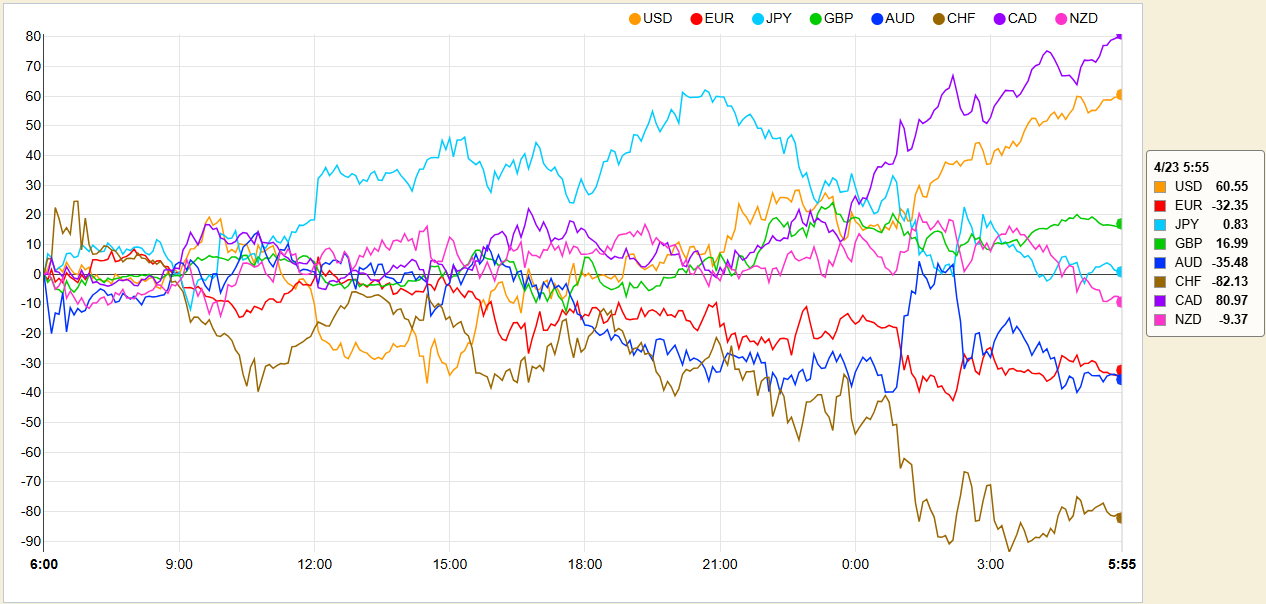The image size is (1266, 604).
Task: Click the bold 6:00 start time label
Action: [x=44, y=564]
